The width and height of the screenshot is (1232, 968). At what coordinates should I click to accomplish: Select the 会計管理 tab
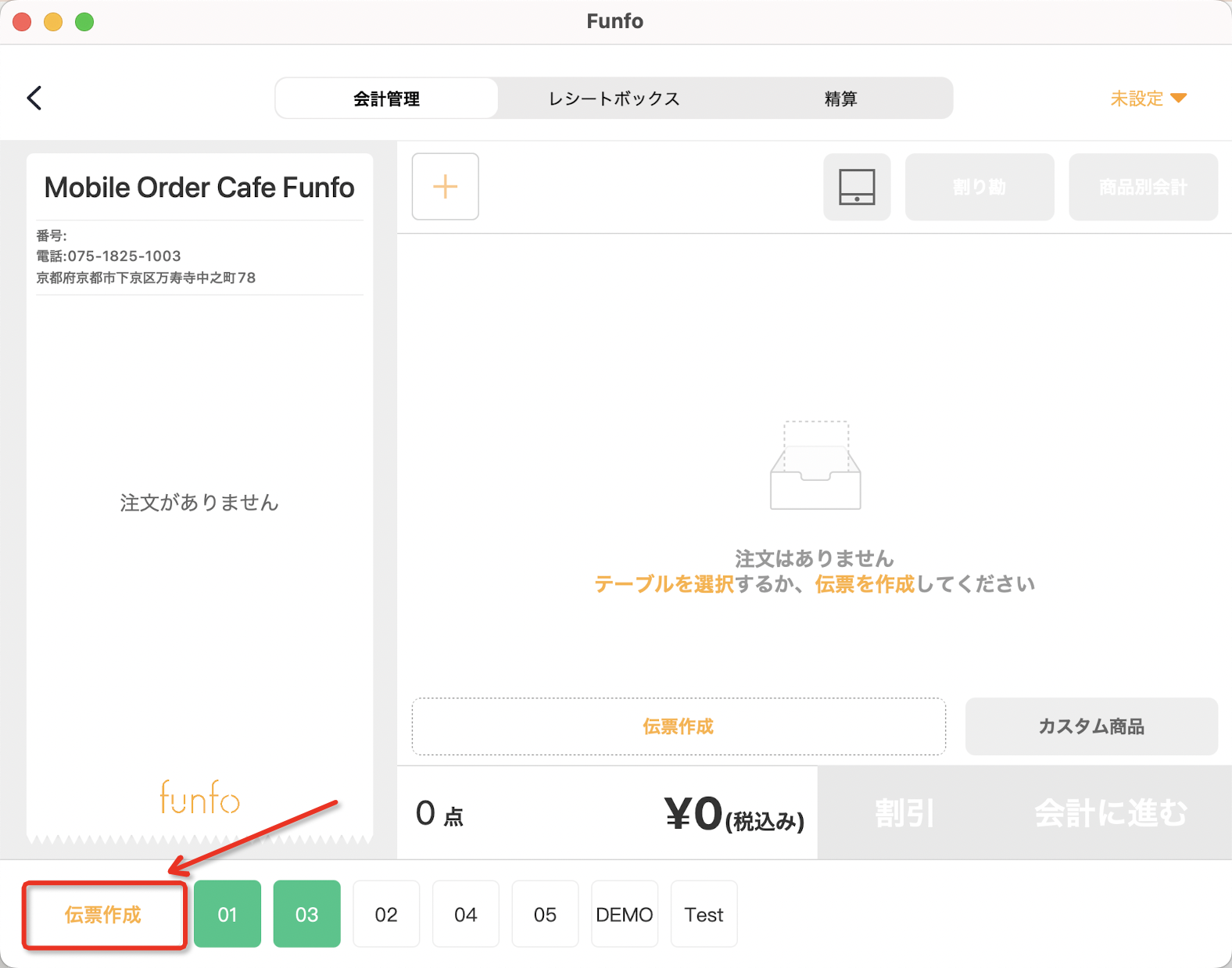(387, 99)
